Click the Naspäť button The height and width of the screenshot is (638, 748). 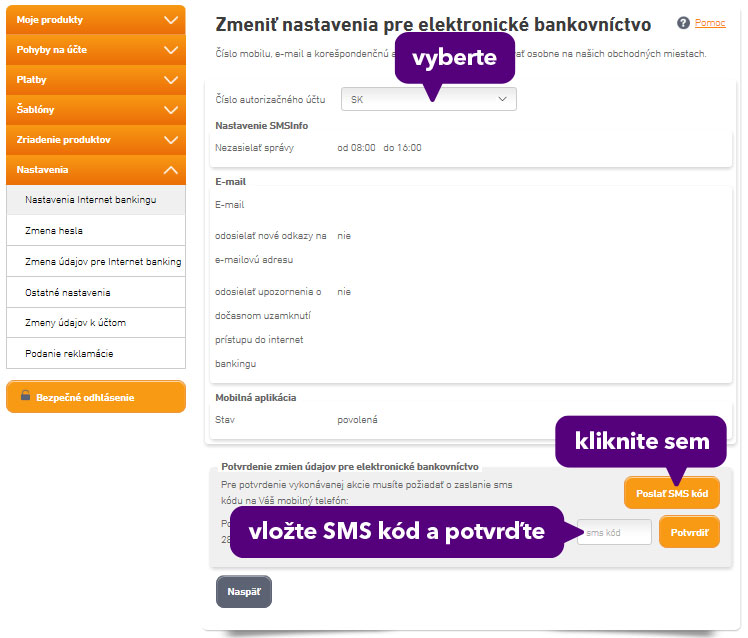244,592
